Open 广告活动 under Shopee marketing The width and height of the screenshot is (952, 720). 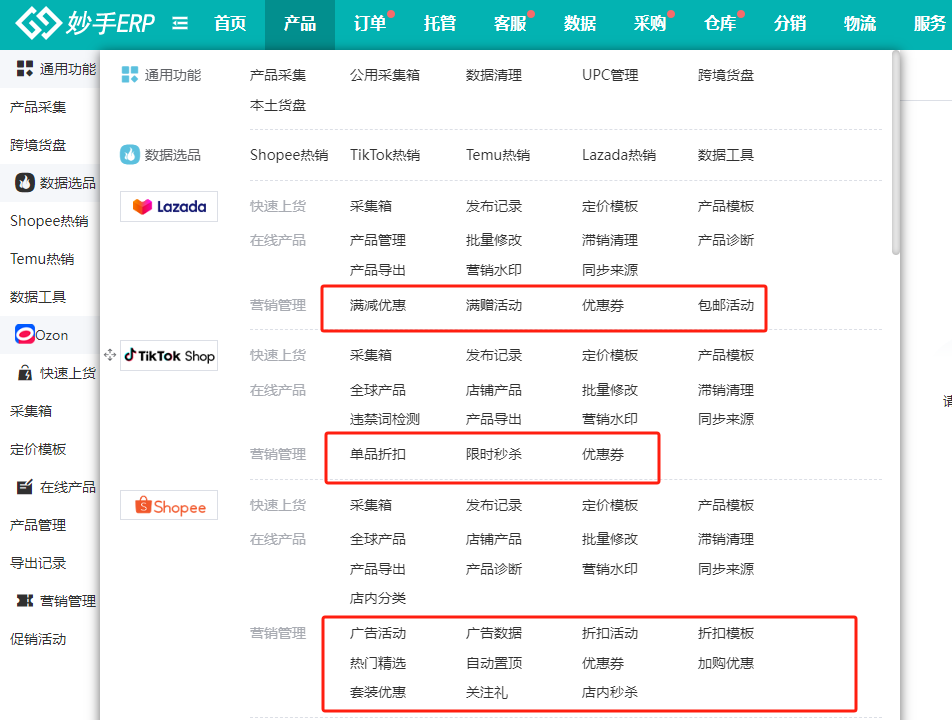click(x=378, y=633)
